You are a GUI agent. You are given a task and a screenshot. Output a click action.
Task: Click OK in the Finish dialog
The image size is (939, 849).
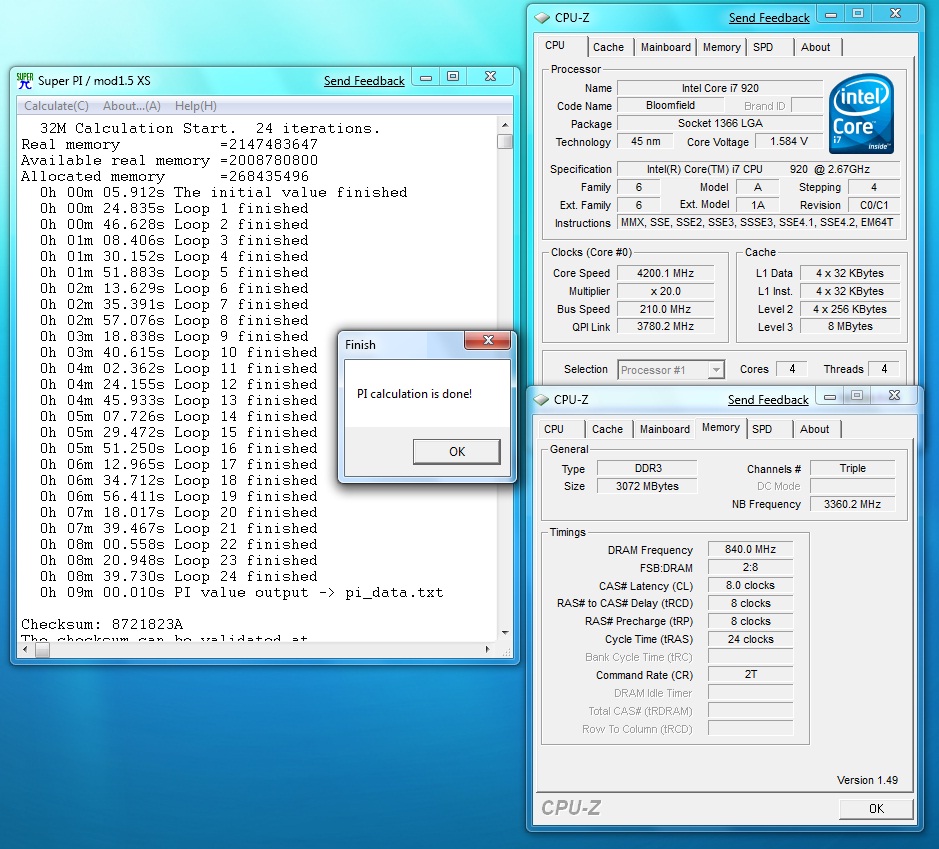[456, 451]
